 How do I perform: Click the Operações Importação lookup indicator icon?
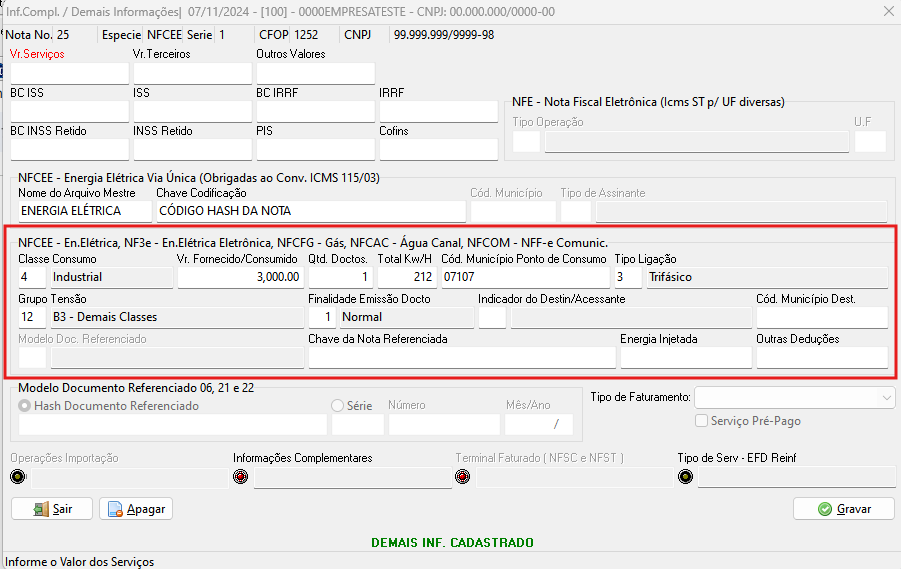pyautogui.click(x=18, y=476)
